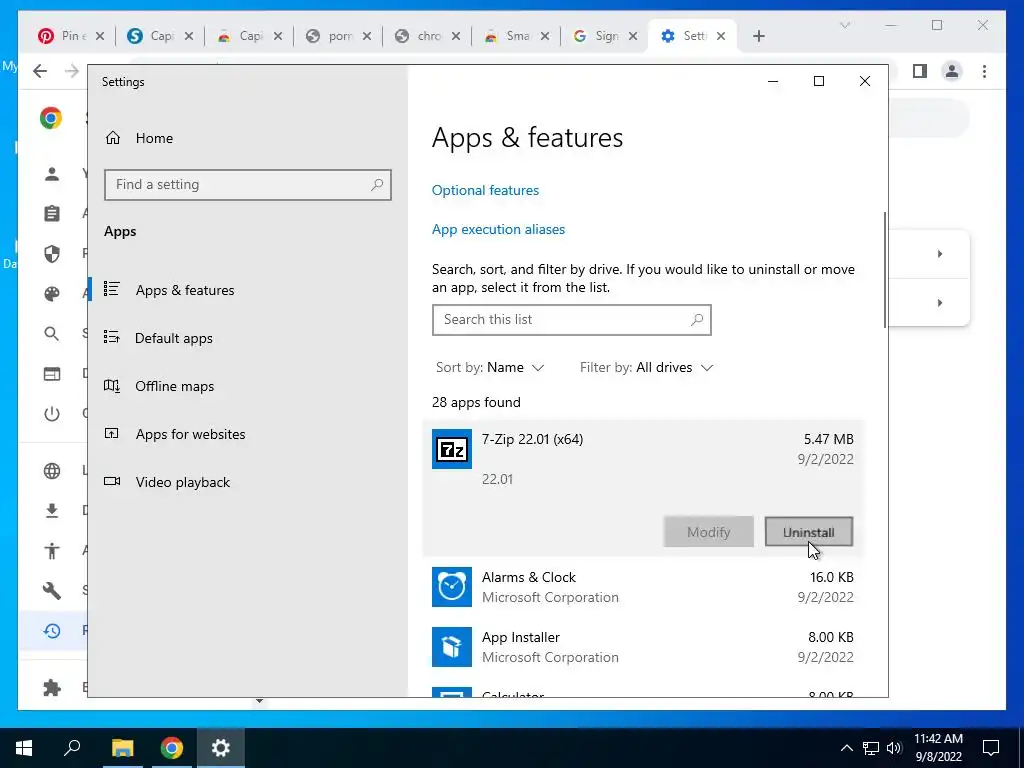Image resolution: width=1024 pixels, height=768 pixels.
Task: Open Chrome On startup power icon
Action: 52,414
